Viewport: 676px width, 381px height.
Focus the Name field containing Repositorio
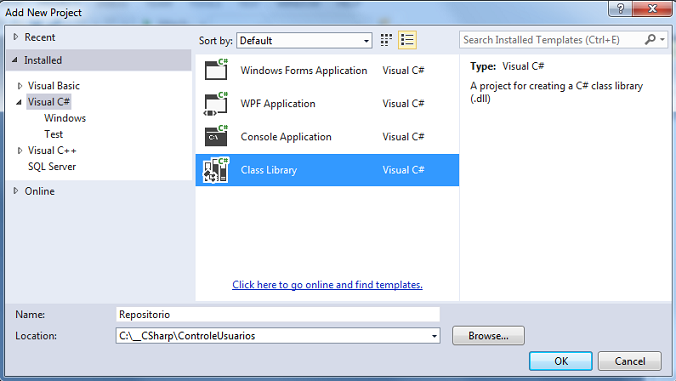278,314
